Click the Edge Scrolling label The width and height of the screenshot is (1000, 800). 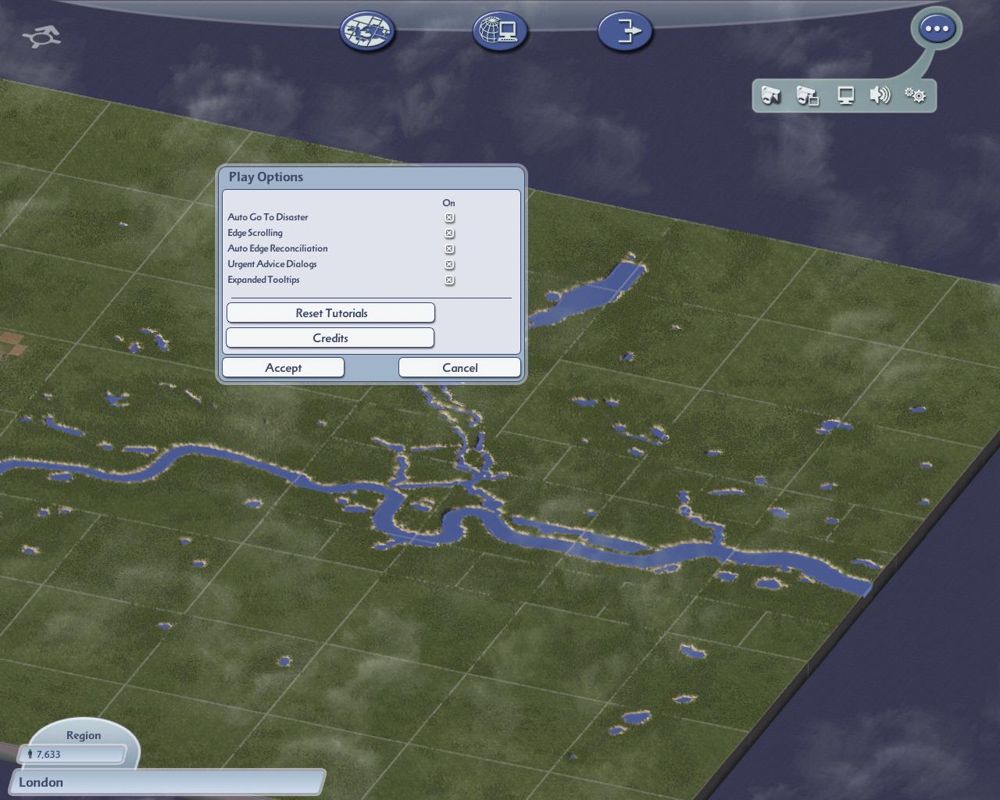point(255,233)
